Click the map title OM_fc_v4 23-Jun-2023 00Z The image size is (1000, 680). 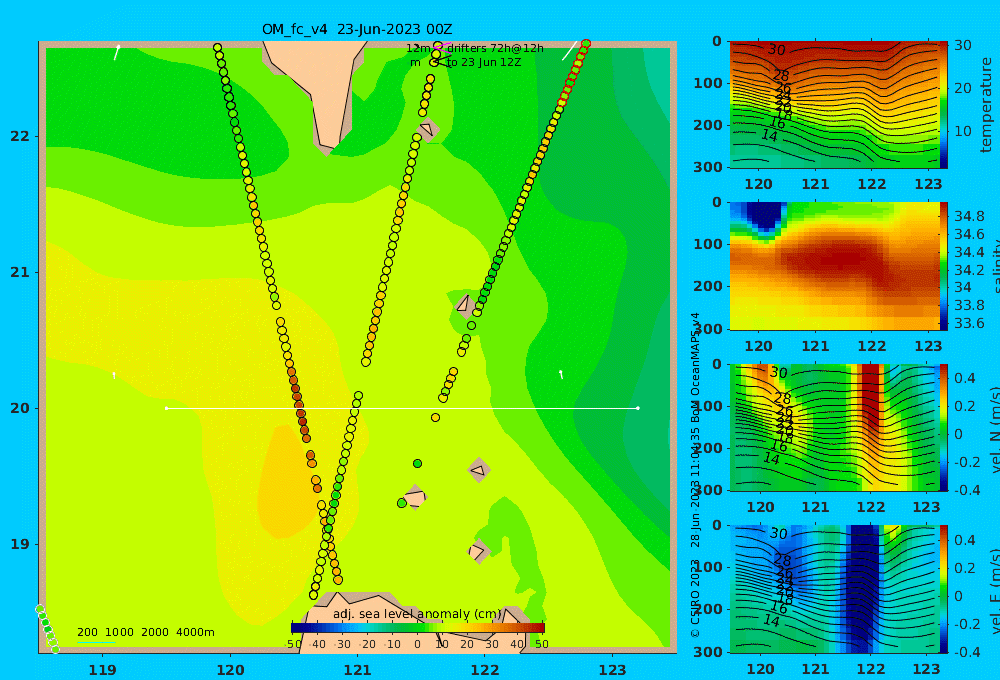pos(357,29)
